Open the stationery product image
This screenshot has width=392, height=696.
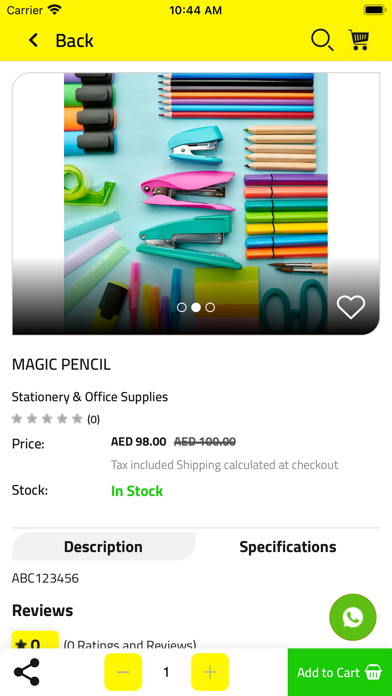click(196, 203)
